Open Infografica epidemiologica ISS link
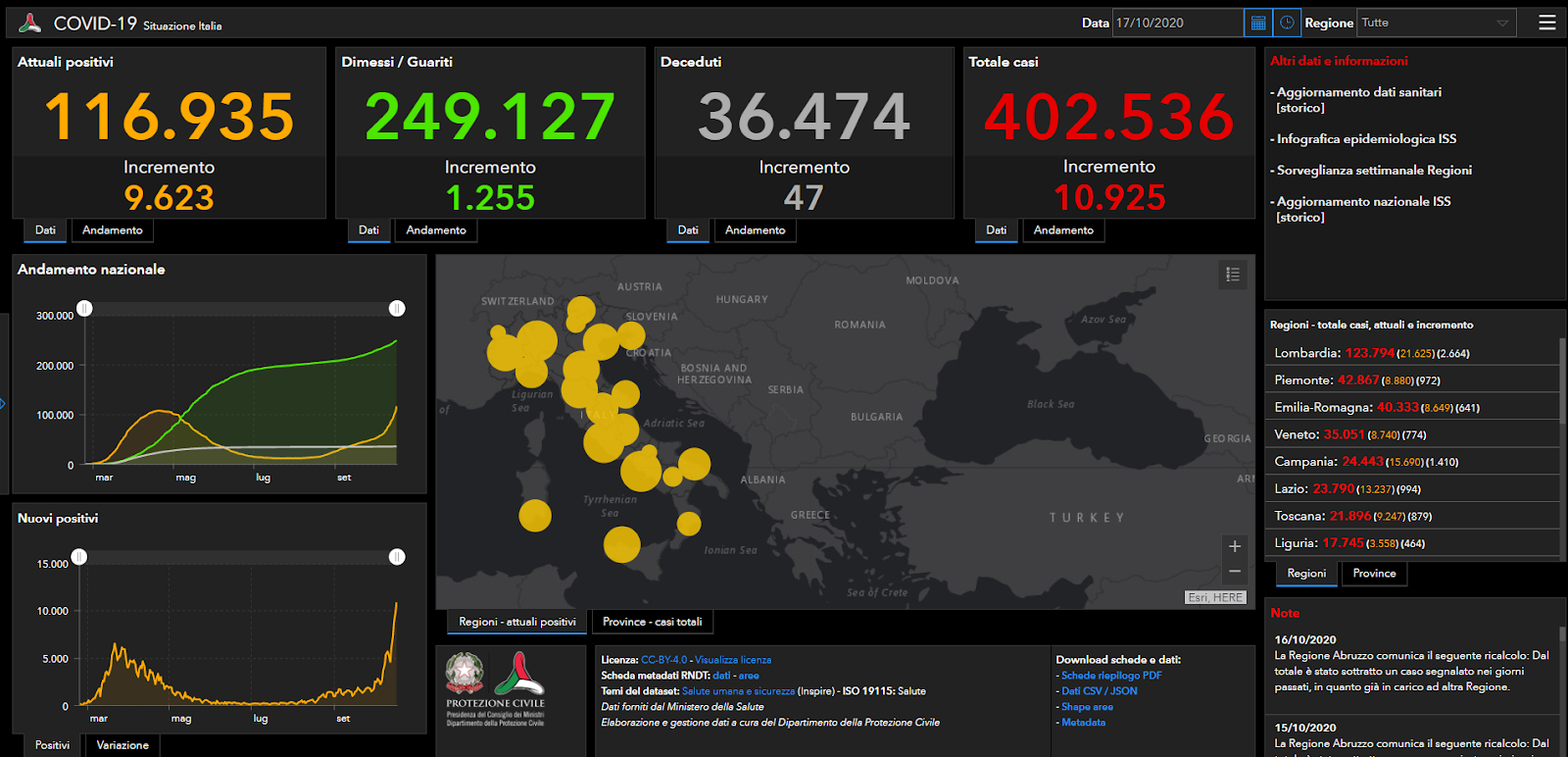Image resolution: width=1568 pixels, height=757 pixels. coord(1366,139)
